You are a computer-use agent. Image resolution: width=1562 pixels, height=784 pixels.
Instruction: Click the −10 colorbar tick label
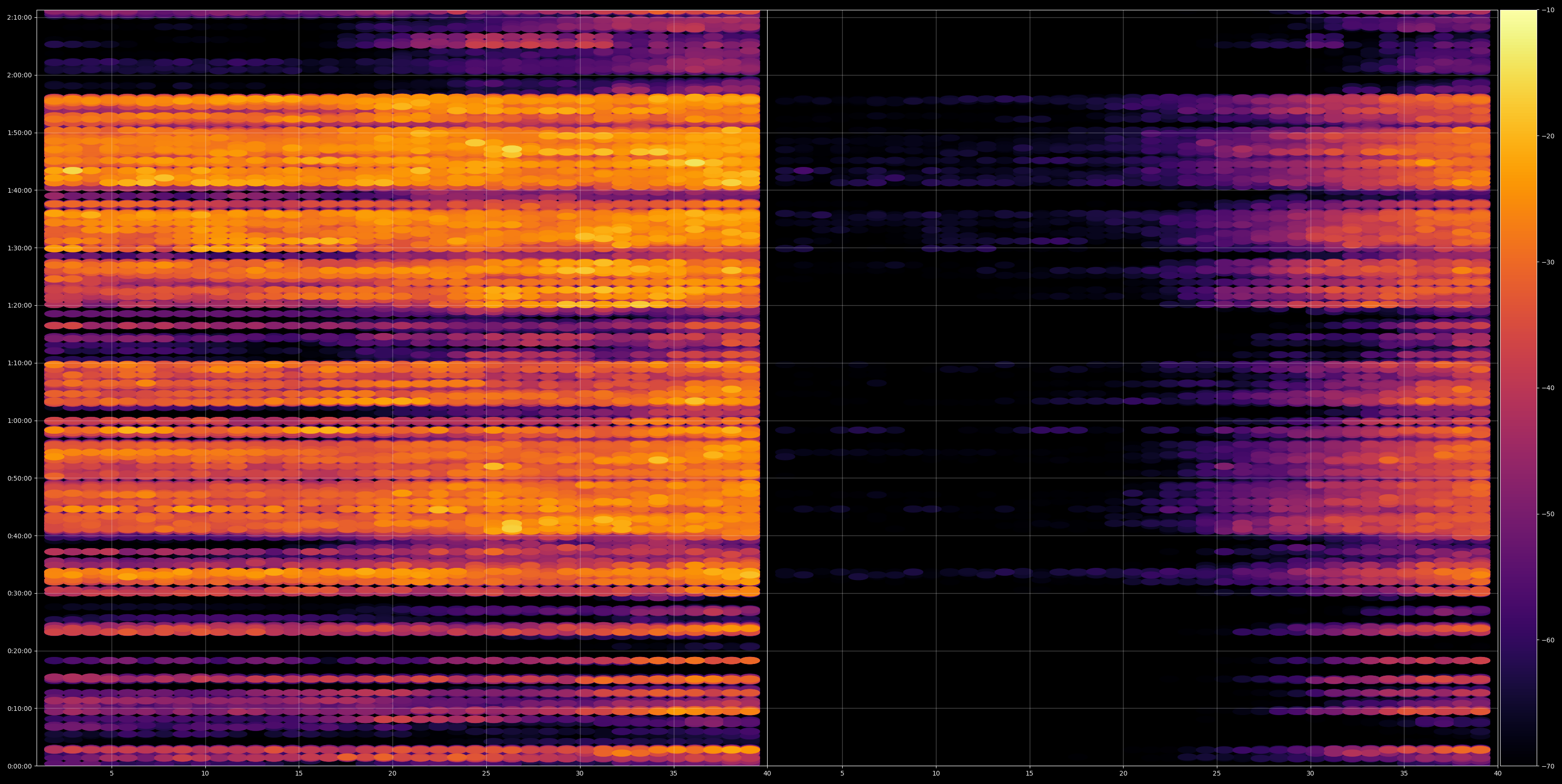tap(1549, 10)
